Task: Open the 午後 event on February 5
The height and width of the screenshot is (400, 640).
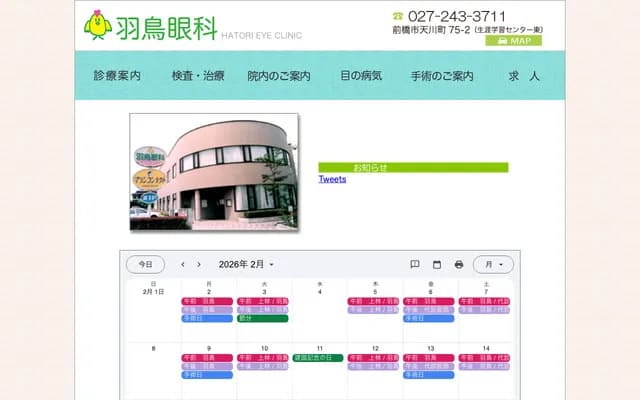Action: 373,310
